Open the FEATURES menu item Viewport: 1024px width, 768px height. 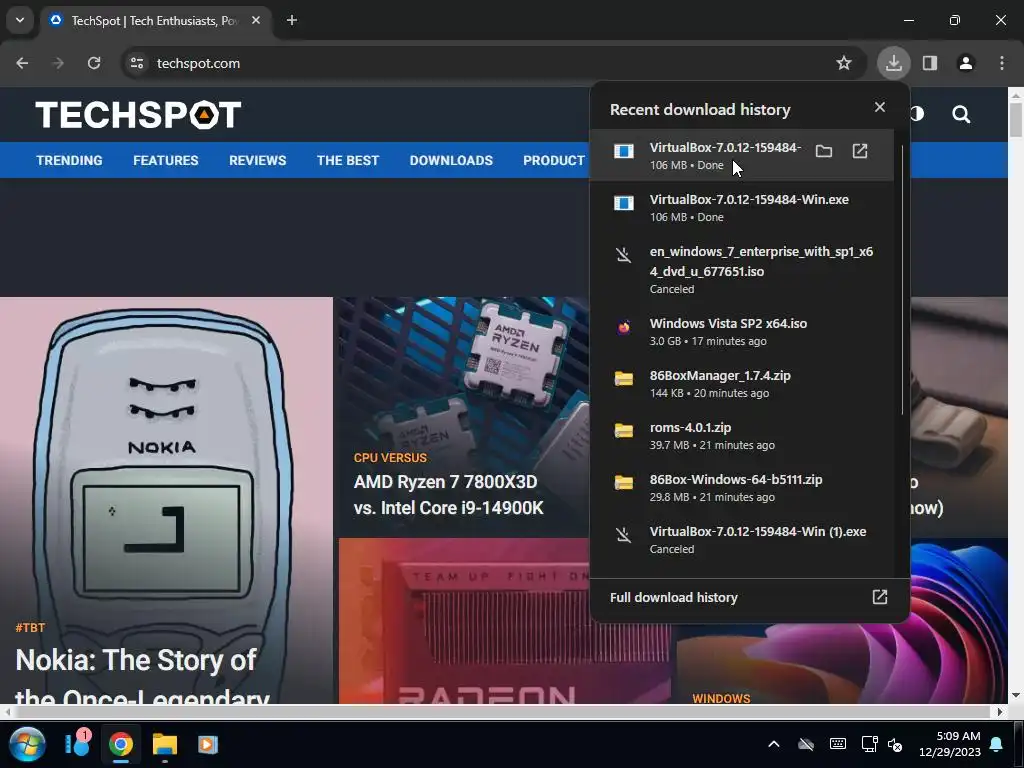click(166, 161)
